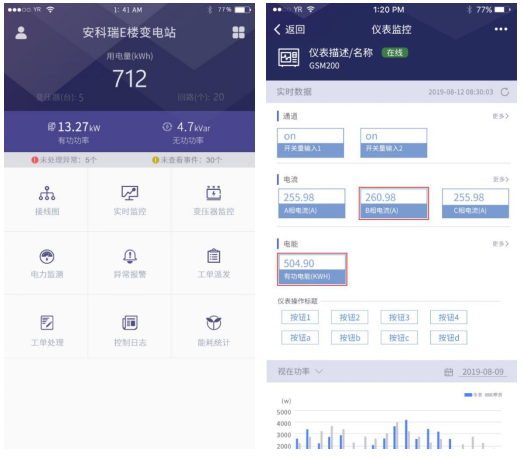Toggle the gray legend series in chart
This screenshot has height=458, width=523.
tap(493, 395)
